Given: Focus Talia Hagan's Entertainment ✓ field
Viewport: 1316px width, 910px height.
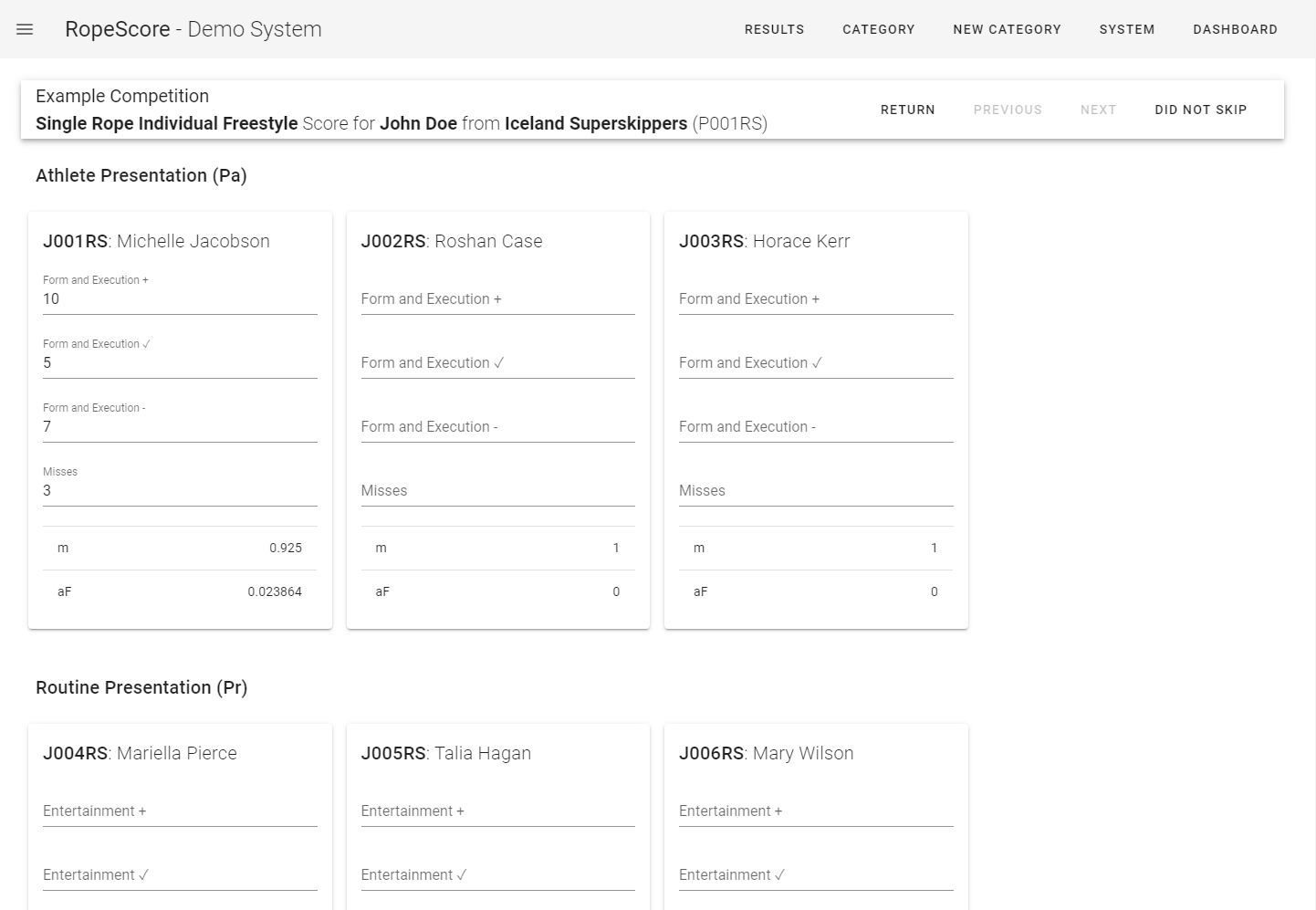Looking at the screenshot, I should (497, 875).
